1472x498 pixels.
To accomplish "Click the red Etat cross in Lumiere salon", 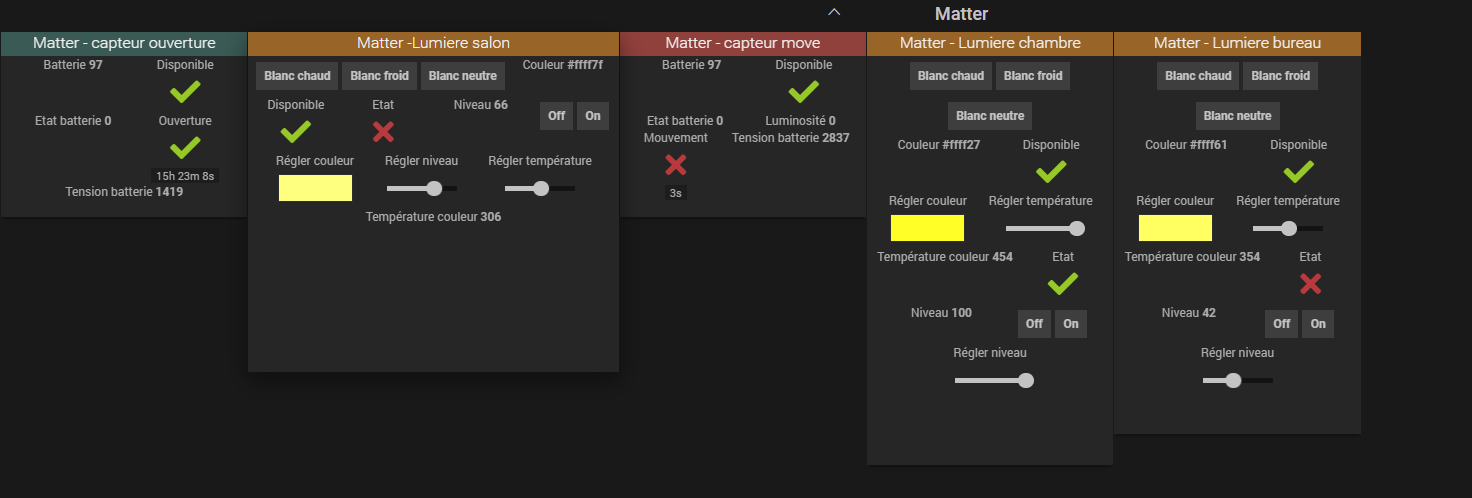I will tap(383, 131).
